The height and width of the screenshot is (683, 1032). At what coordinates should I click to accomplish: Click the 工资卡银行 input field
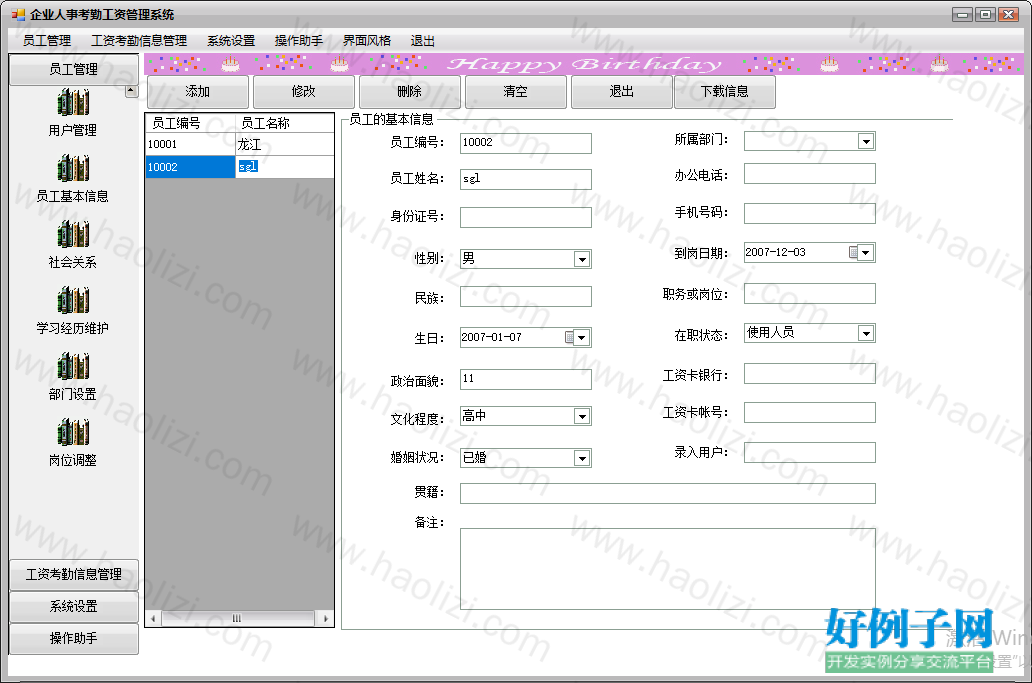(x=810, y=373)
